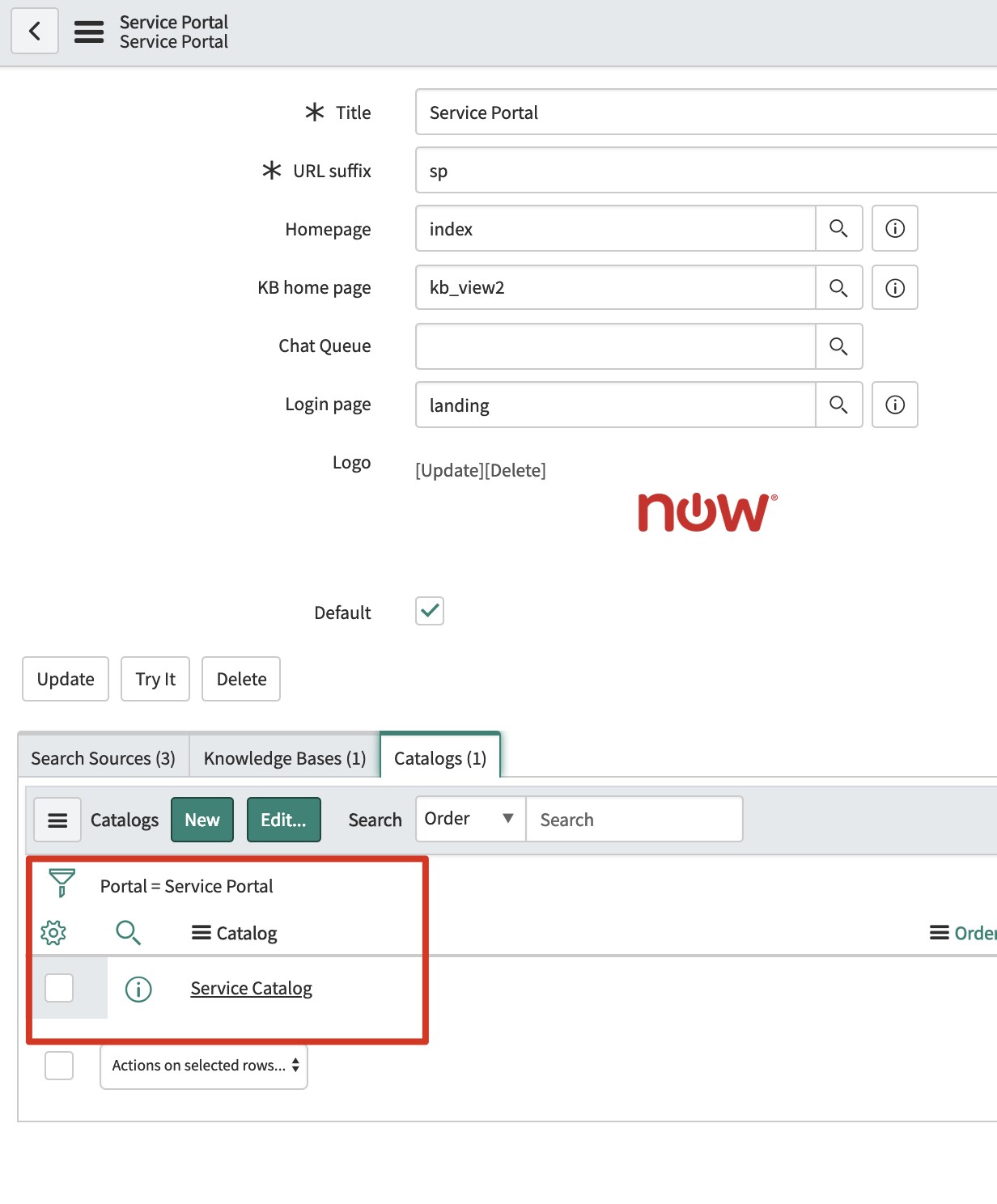Preview Service Catalog record info icon
997x1204 pixels.
point(138,989)
